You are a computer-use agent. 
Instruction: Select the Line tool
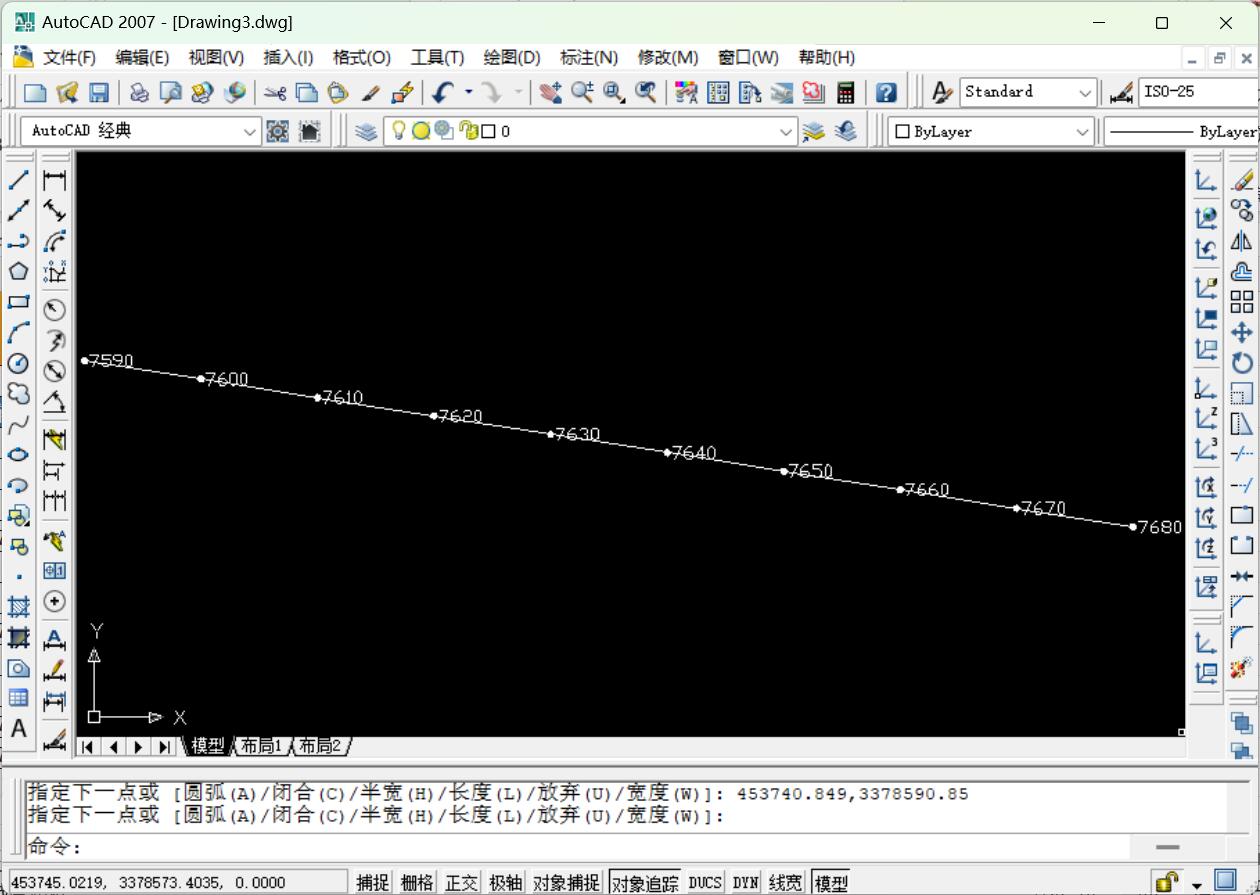[x=18, y=181]
